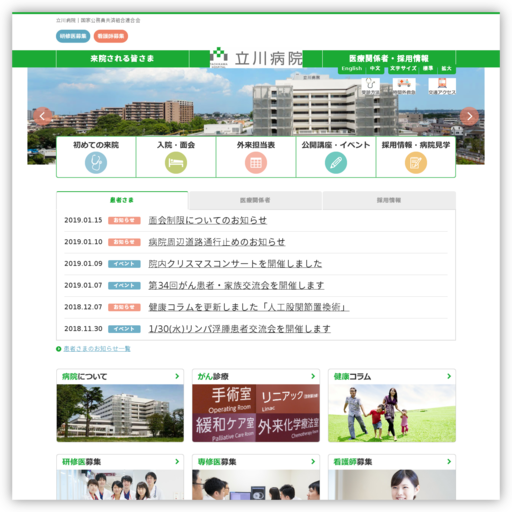Click the 立川病院 title text in header

[269, 59]
